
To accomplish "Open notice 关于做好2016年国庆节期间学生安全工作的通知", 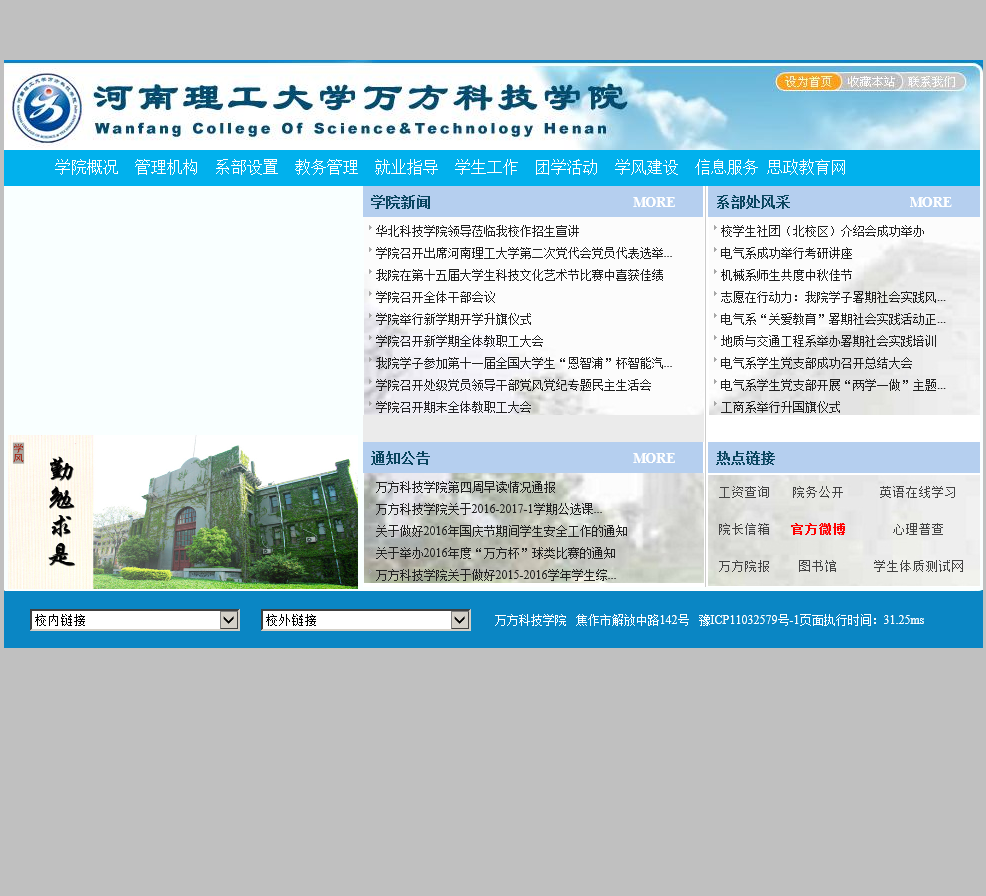I will click(x=501, y=531).
